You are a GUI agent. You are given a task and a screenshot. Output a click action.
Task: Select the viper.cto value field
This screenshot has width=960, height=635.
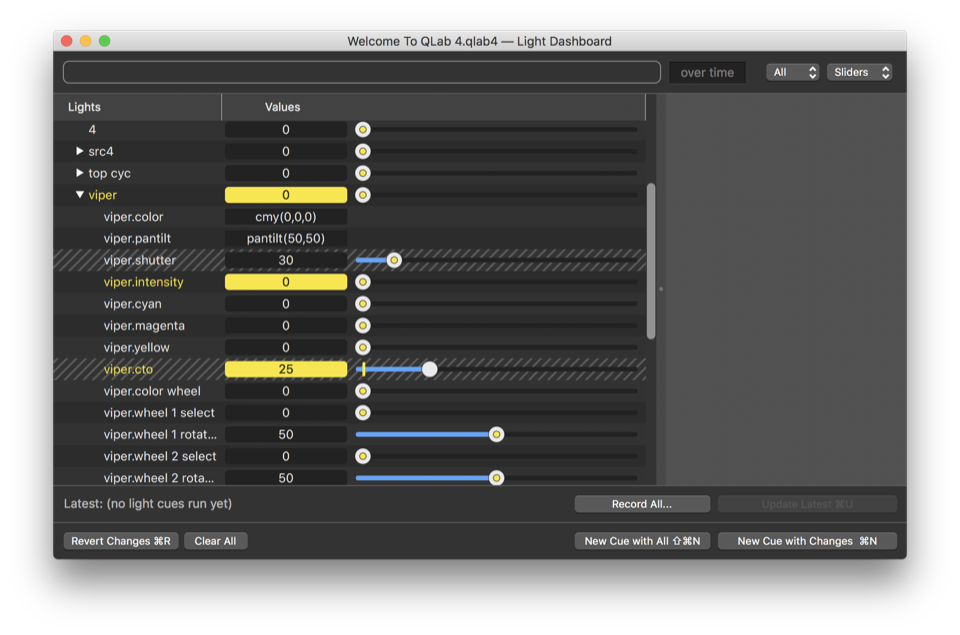286,369
